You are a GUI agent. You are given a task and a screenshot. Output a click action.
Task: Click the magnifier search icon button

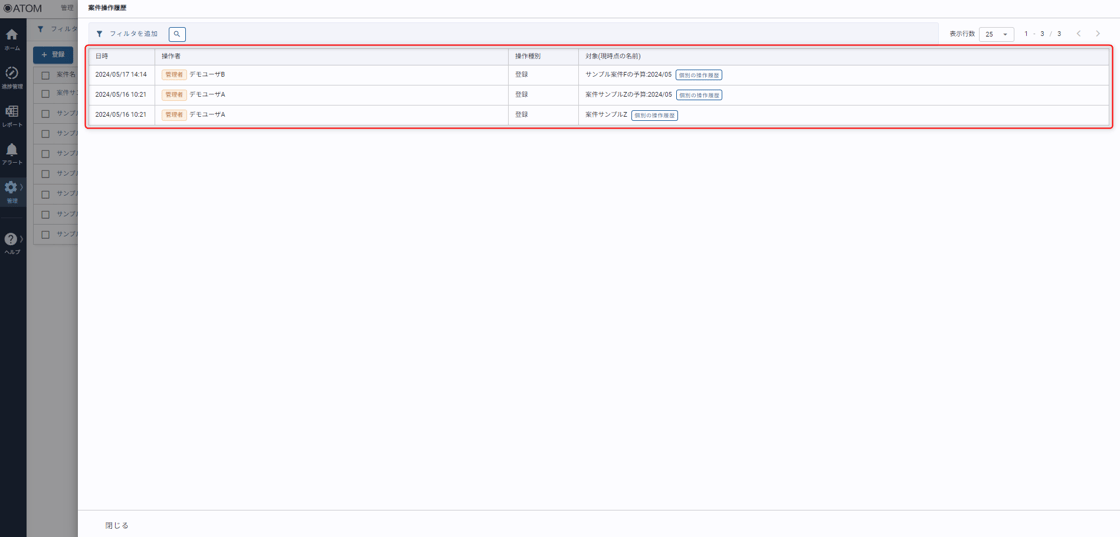(x=177, y=34)
